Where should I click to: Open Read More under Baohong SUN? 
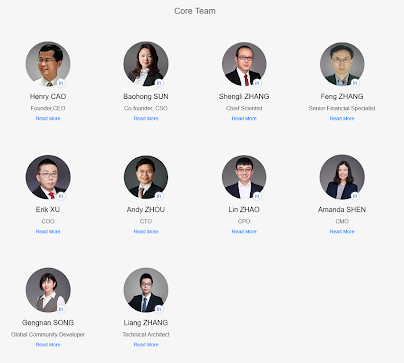click(146, 118)
